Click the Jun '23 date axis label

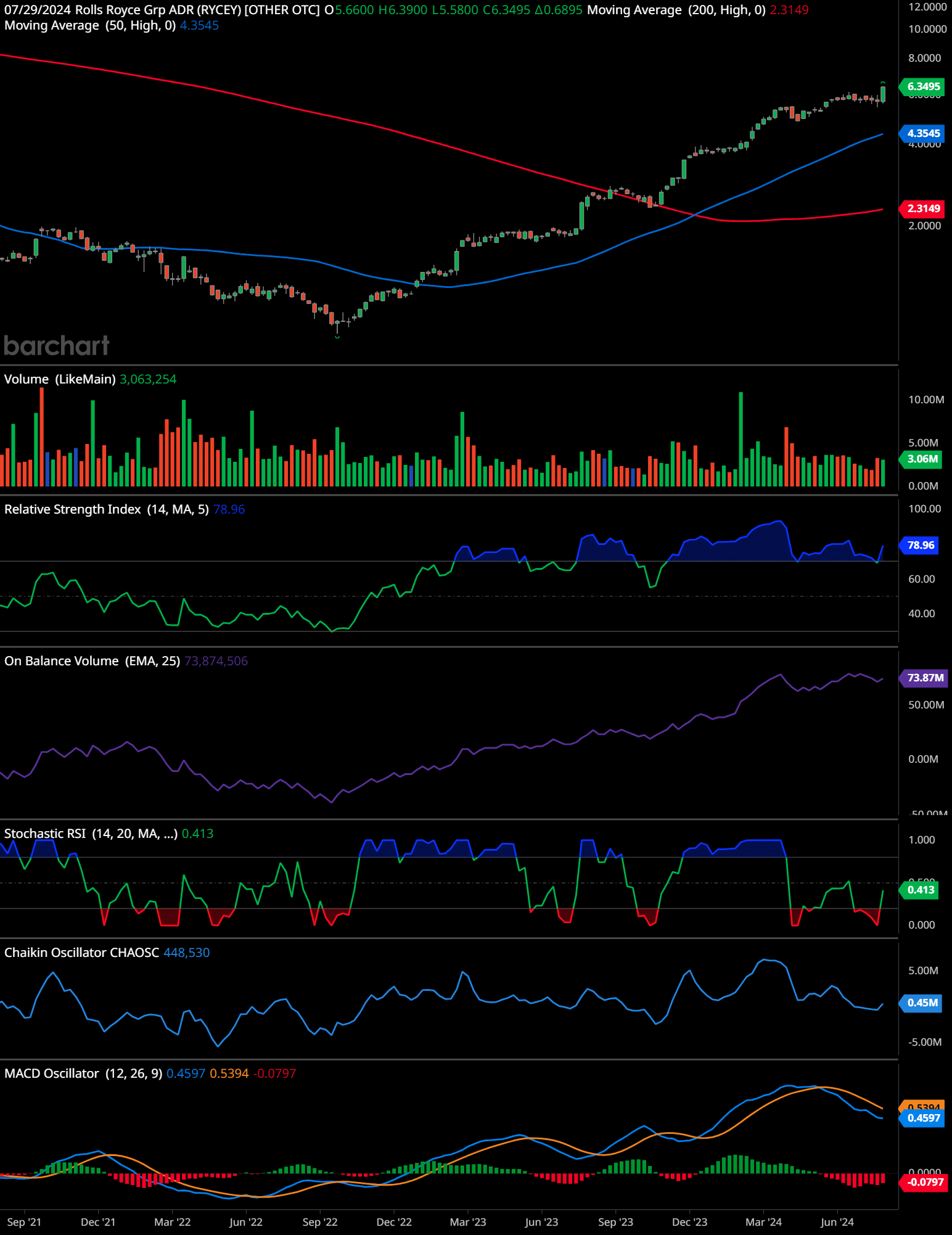541,1222
